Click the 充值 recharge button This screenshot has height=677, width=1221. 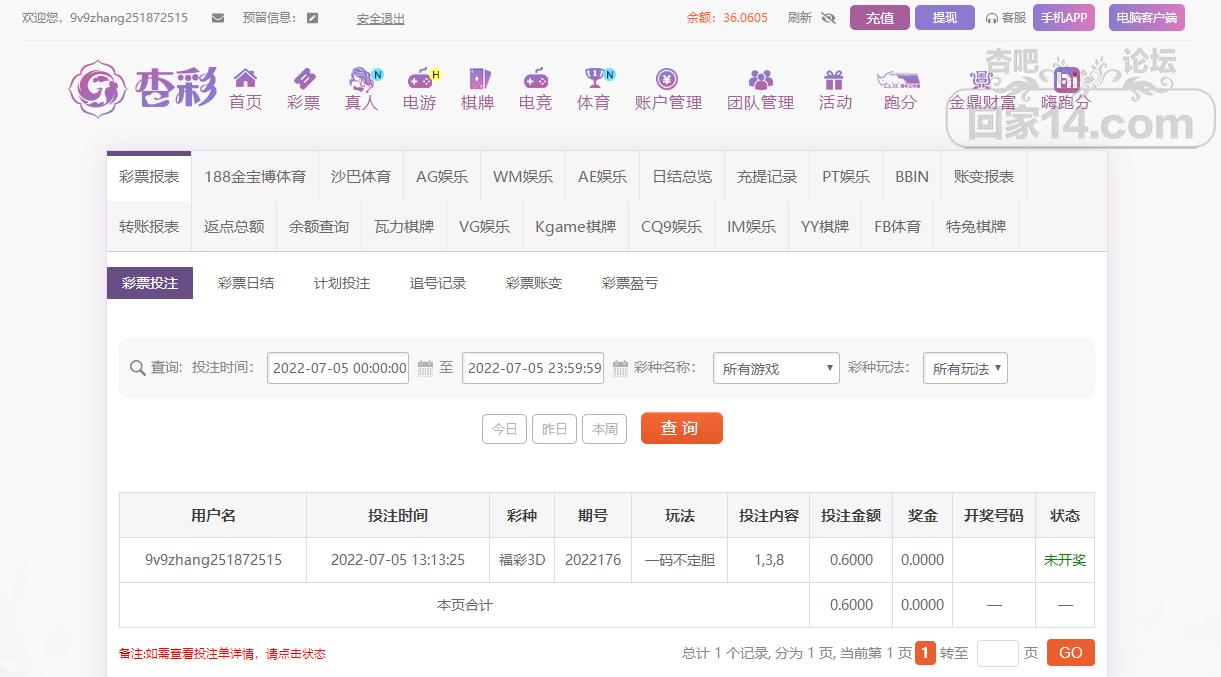pyautogui.click(x=879, y=18)
